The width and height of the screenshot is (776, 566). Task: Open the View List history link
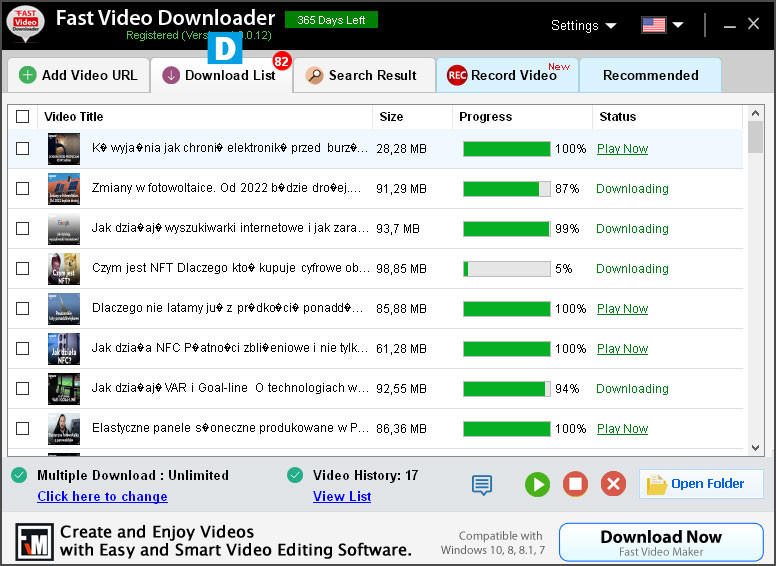342,496
